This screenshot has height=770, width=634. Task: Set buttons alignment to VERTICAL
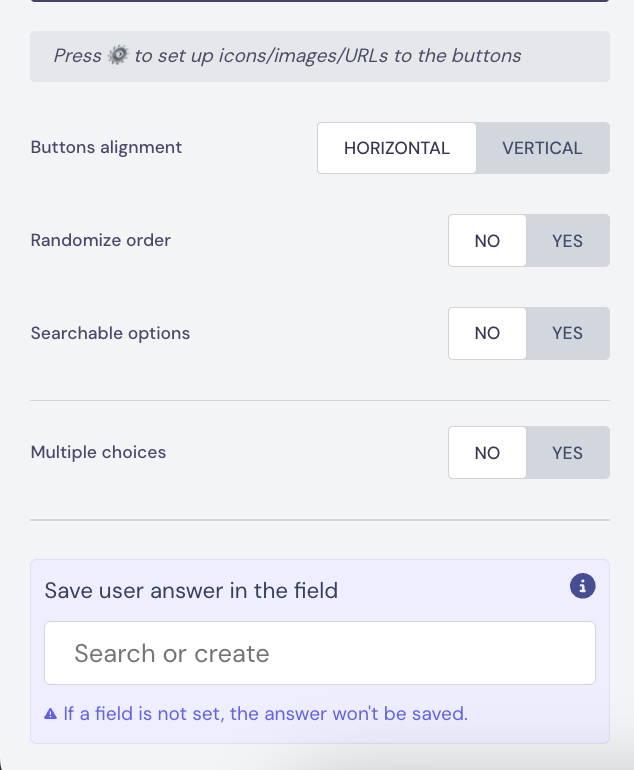pos(542,148)
